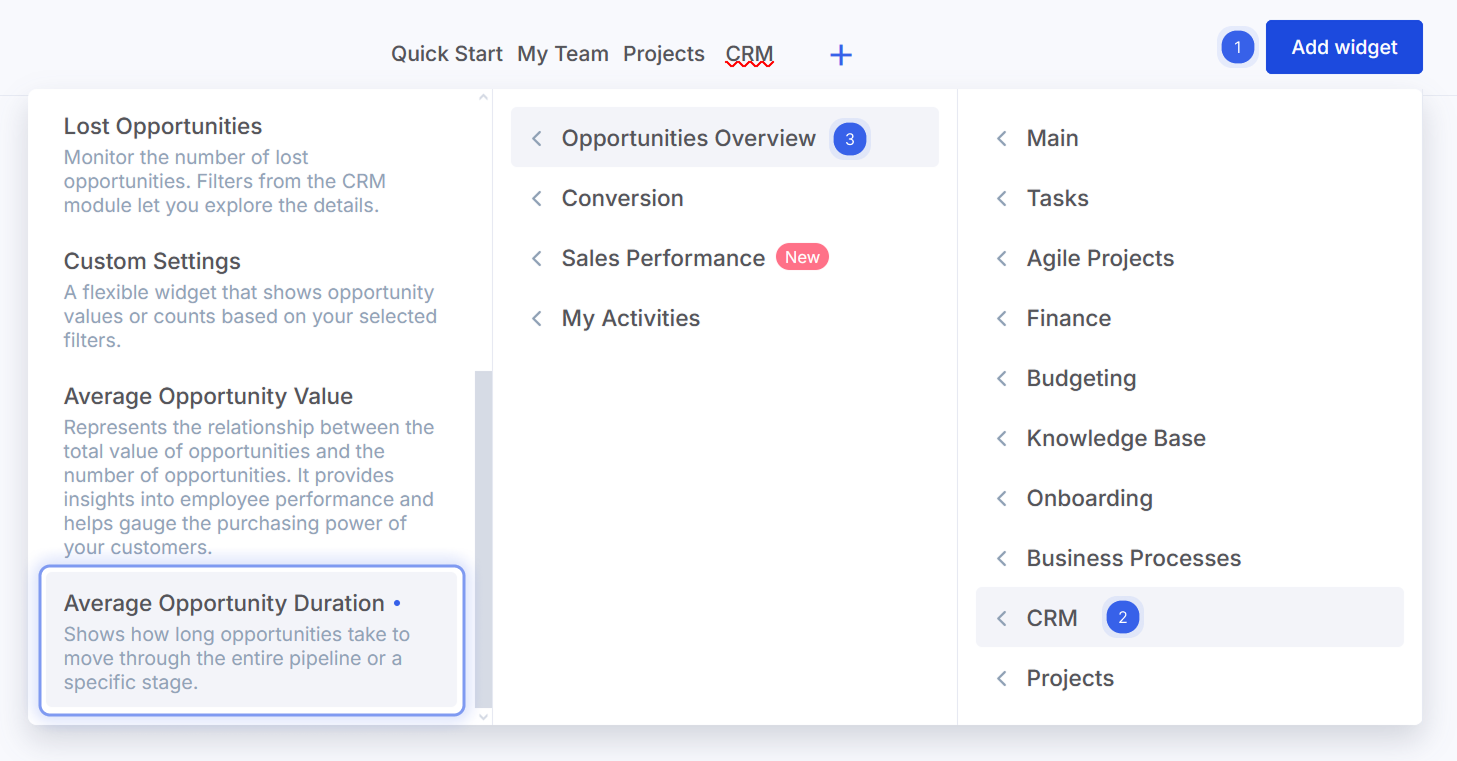Switch to the My Team tab
The height and width of the screenshot is (761, 1457).
pyautogui.click(x=563, y=54)
